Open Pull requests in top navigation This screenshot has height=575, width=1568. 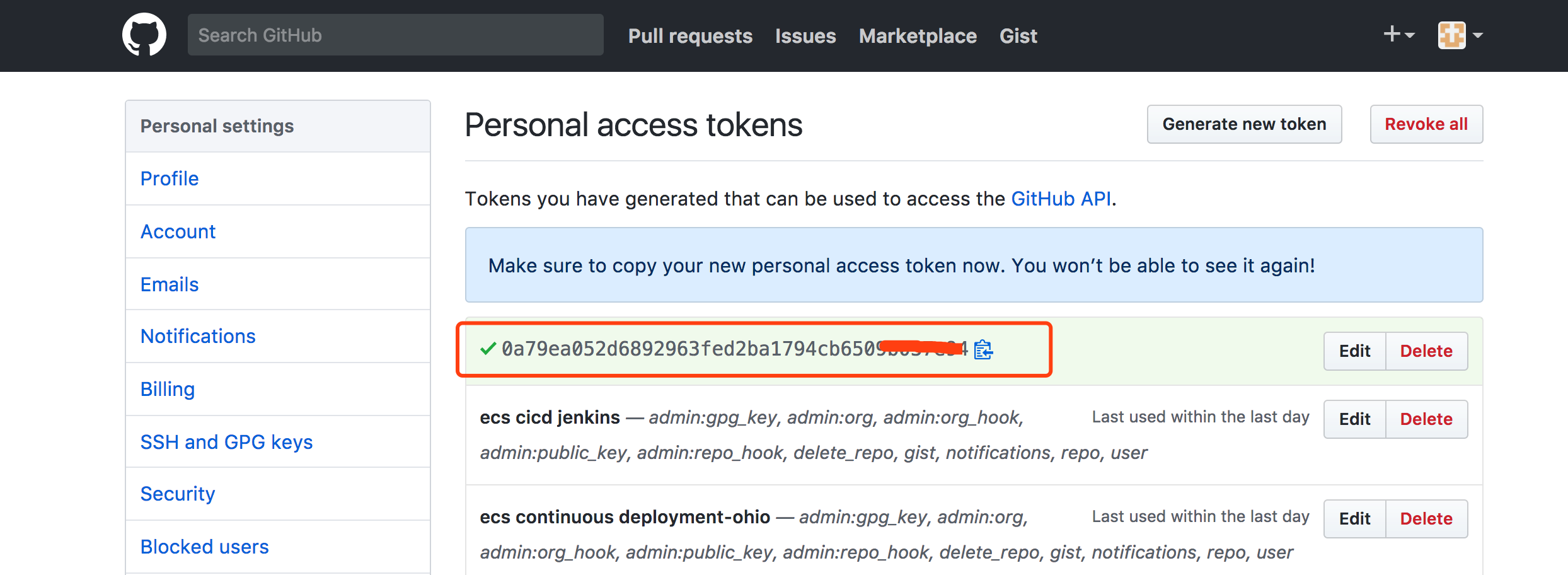click(690, 36)
